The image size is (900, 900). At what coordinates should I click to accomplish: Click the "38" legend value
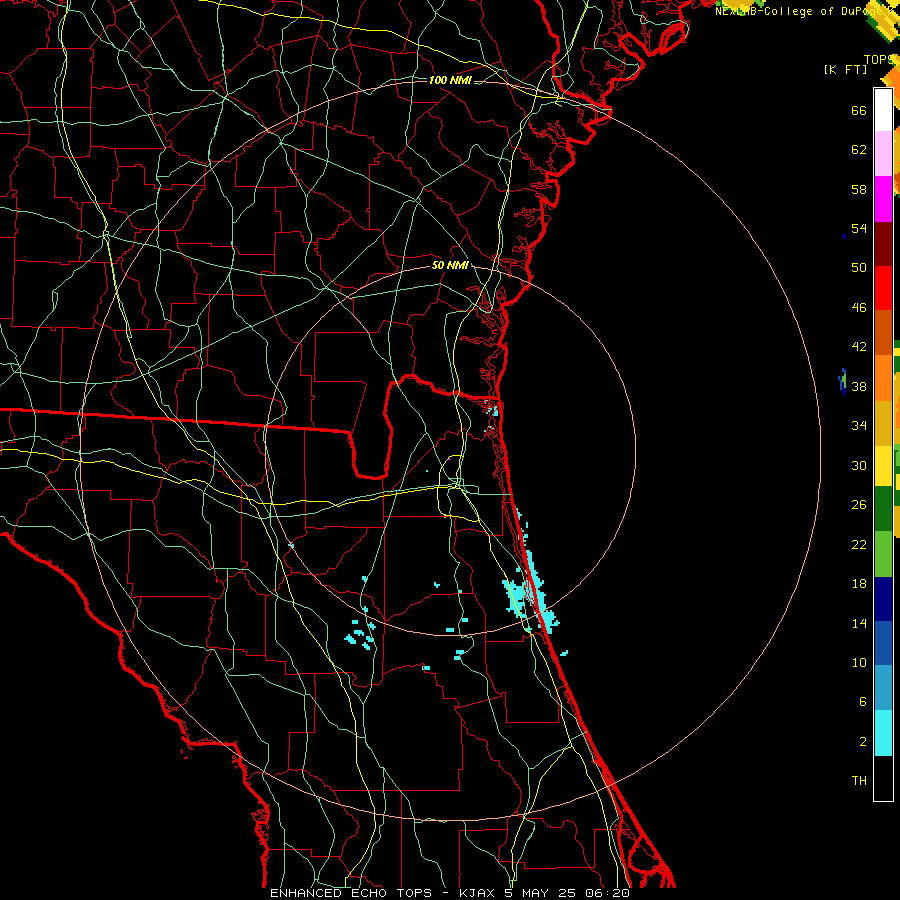859,387
